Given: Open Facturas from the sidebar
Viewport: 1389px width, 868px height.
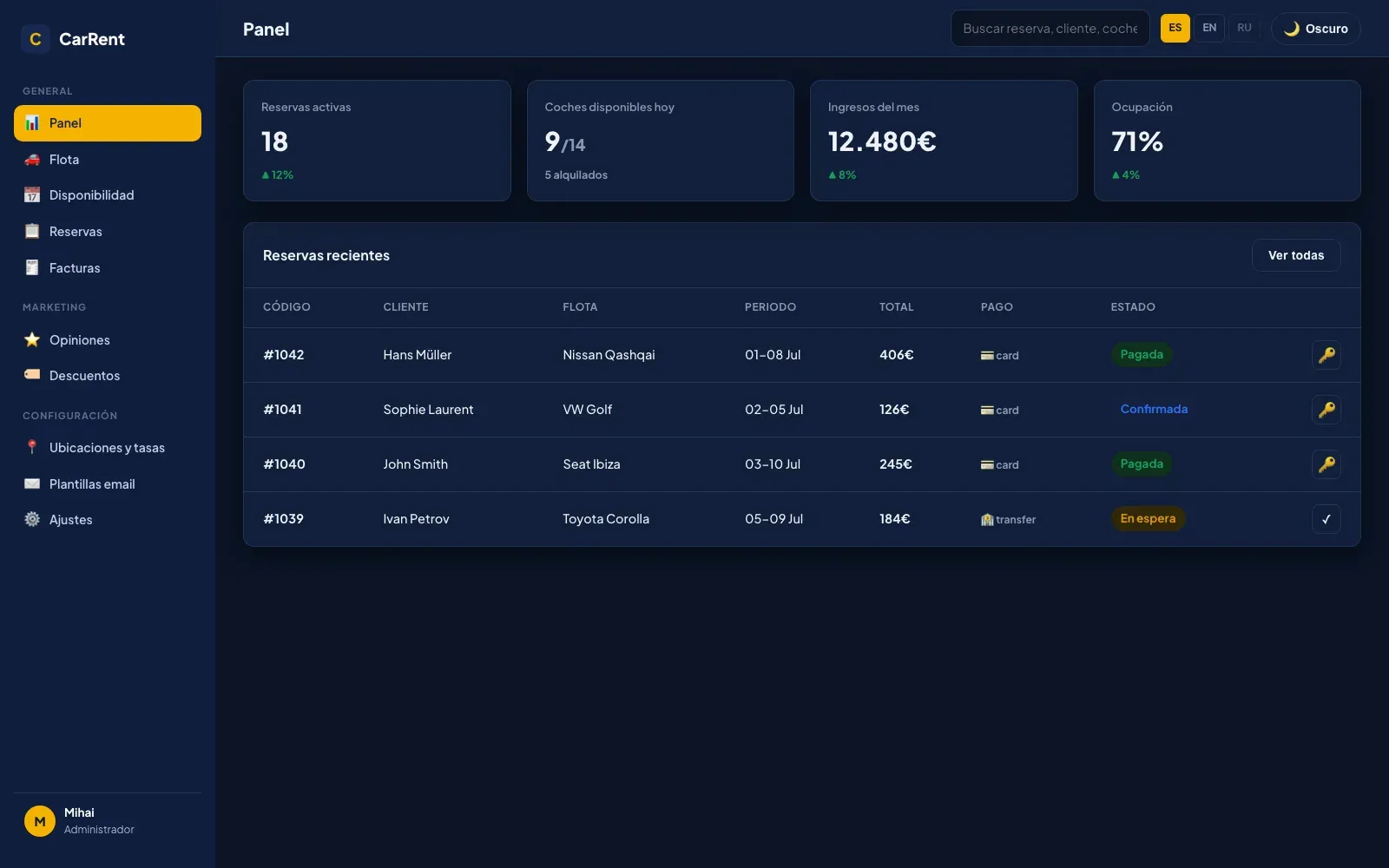Looking at the screenshot, I should click(x=108, y=268).
